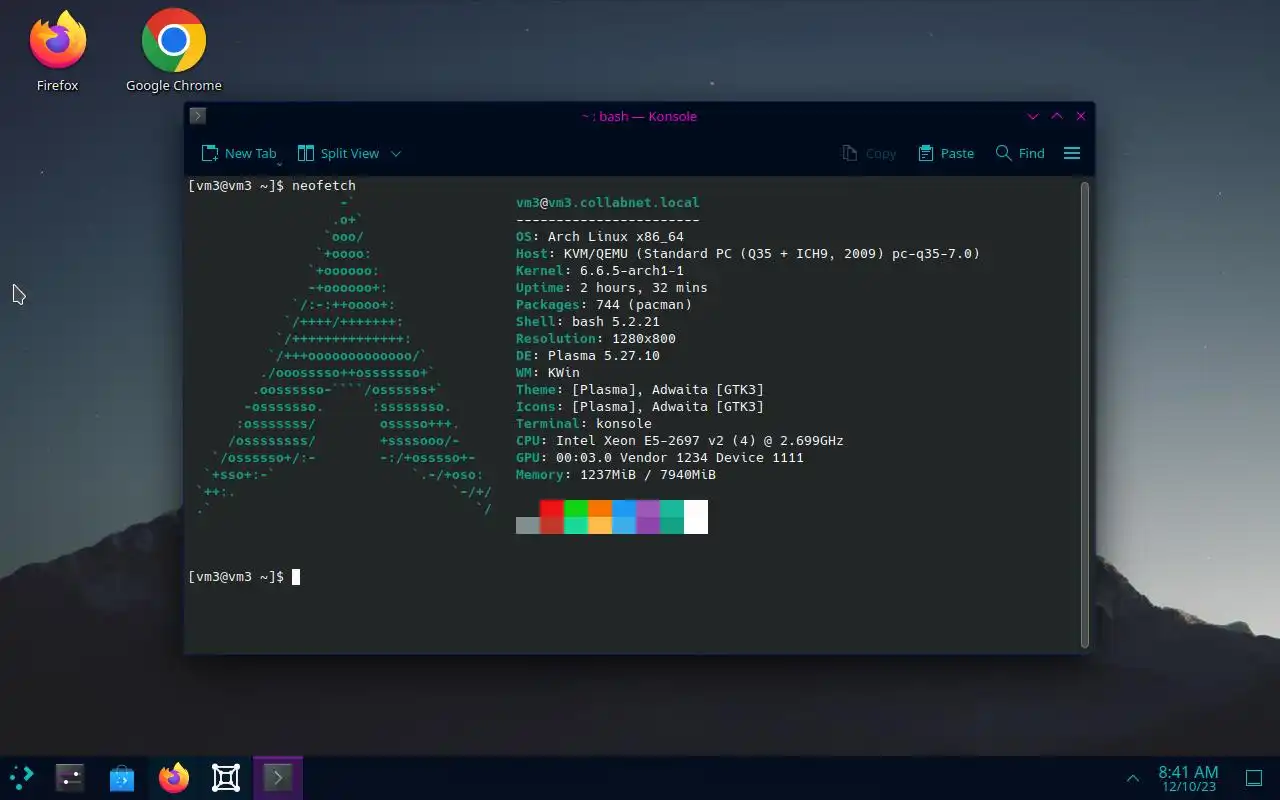Open a New Tab in Konsole

pyautogui.click(x=238, y=153)
